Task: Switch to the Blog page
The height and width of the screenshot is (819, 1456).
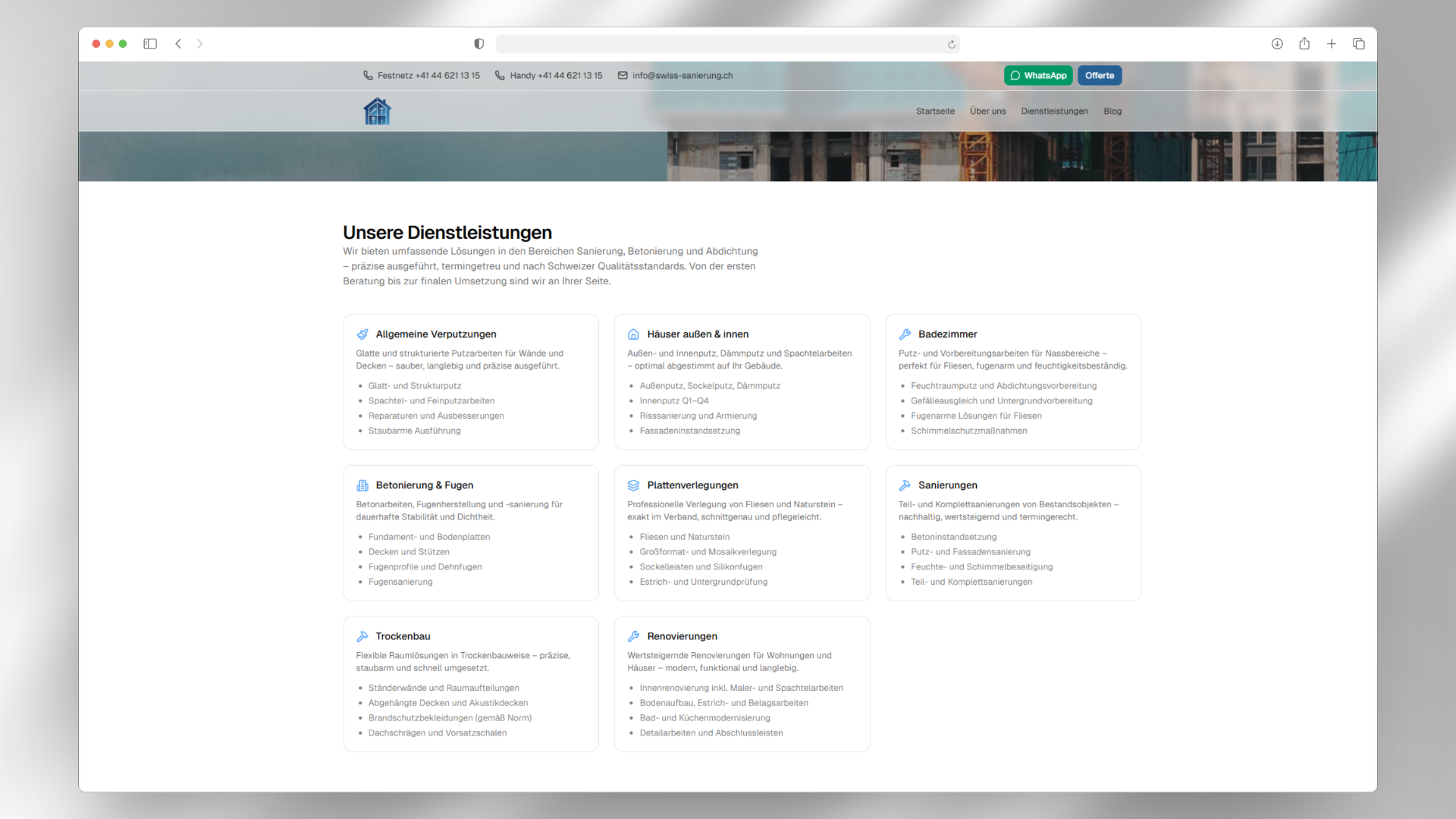Action: (x=1112, y=111)
